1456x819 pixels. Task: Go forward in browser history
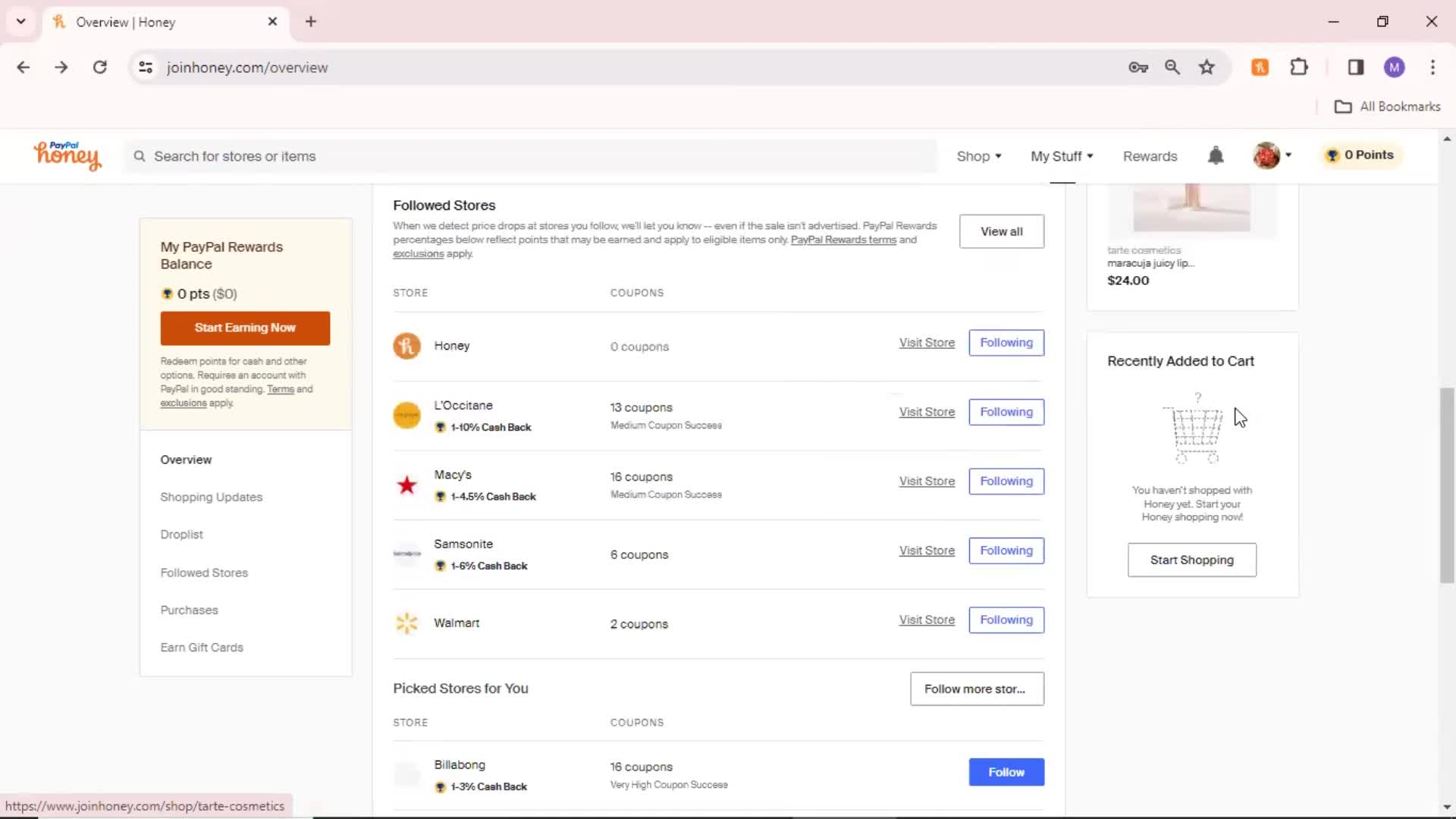(61, 67)
